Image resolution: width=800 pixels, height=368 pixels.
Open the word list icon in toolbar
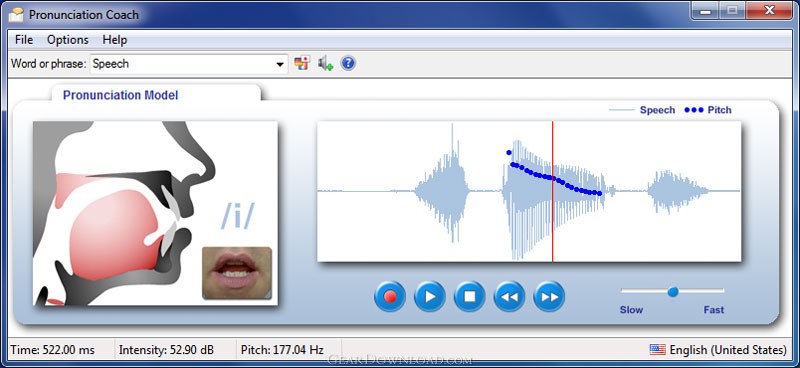(x=302, y=63)
